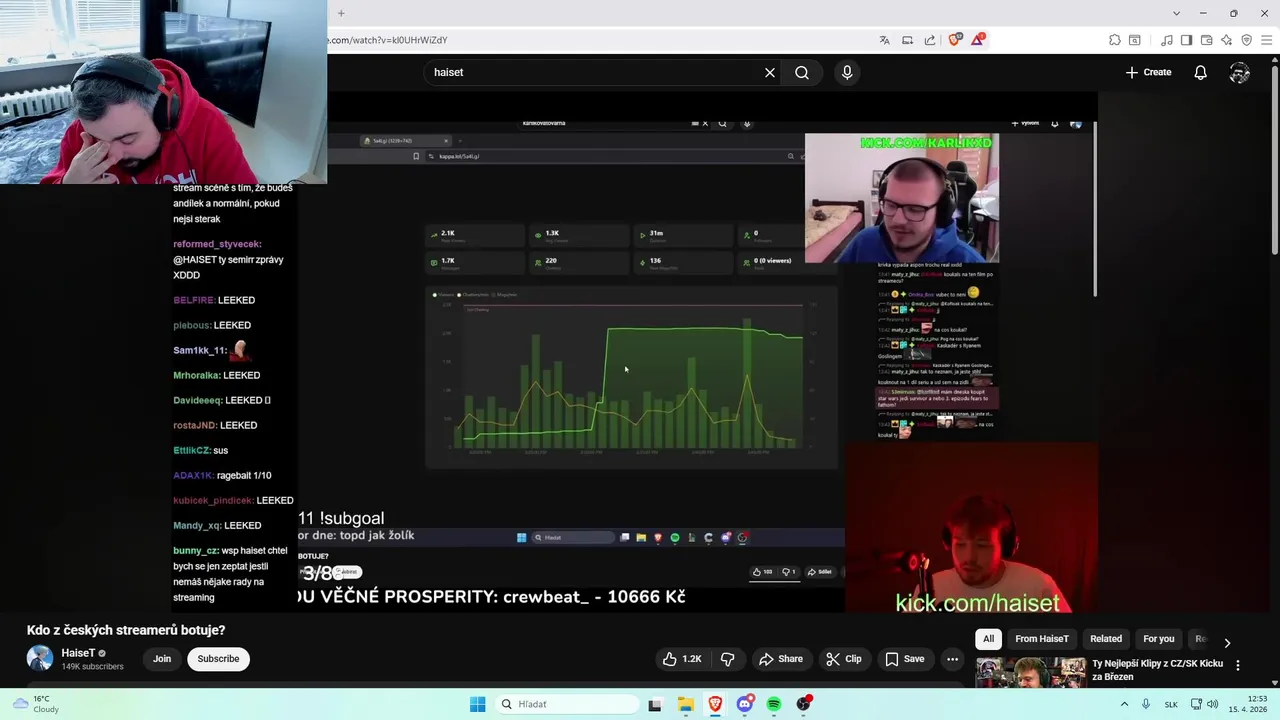This screenshot has height=720, width=1280.
Task: Click the install/cast screen icon in address bar
Action: tap(907, 40)
